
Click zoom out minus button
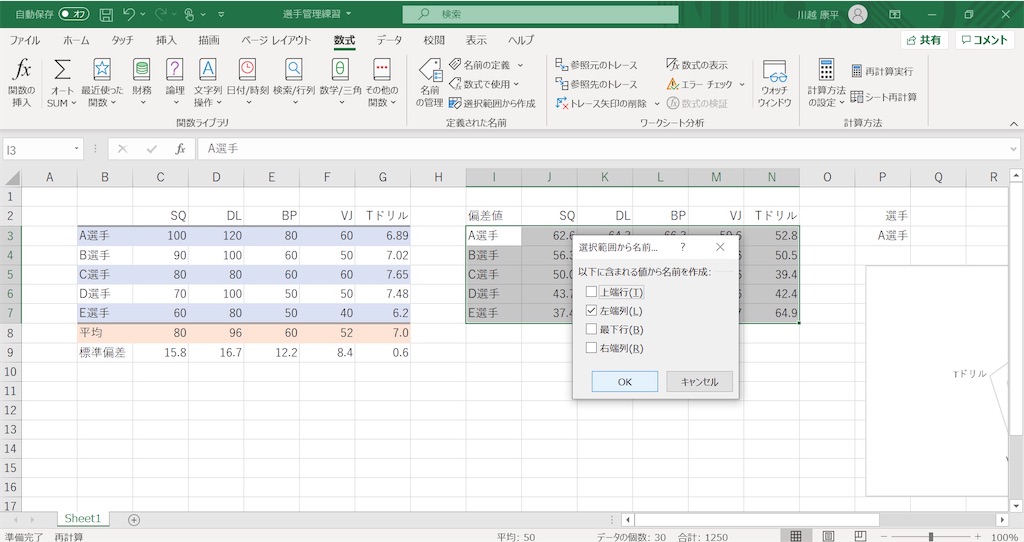tap(882, 536)
